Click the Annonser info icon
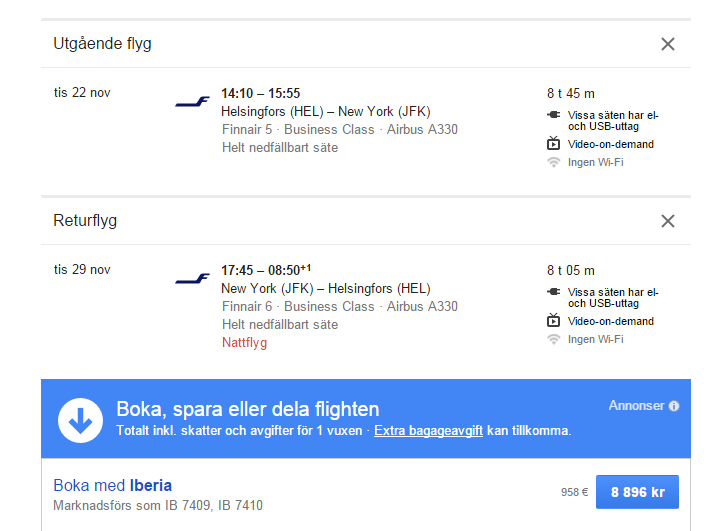This screenshot has height=531, width=715. pyautogui.click(x=674, y=406)
